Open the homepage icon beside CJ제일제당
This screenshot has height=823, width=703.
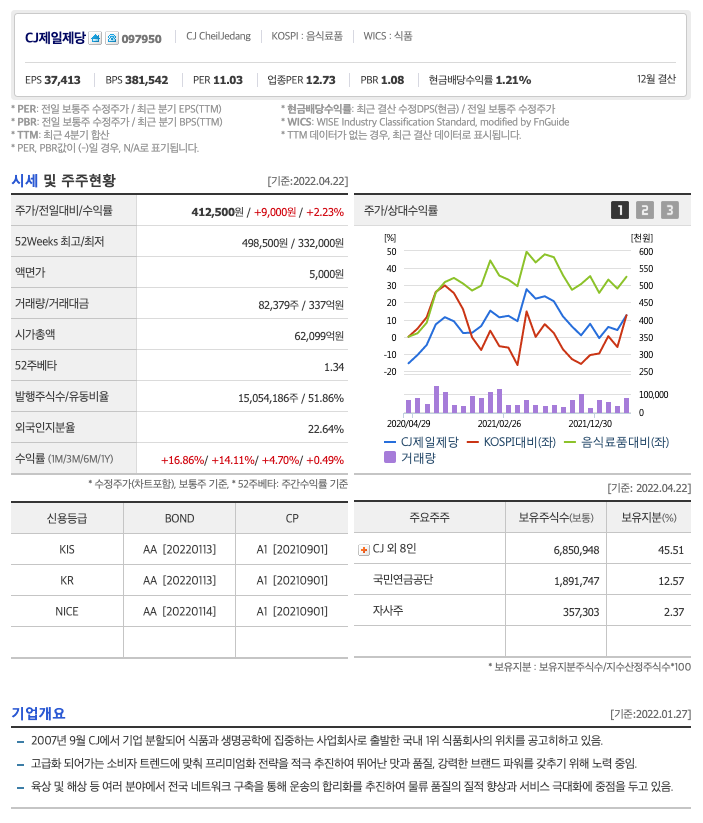tap(95, 38)
